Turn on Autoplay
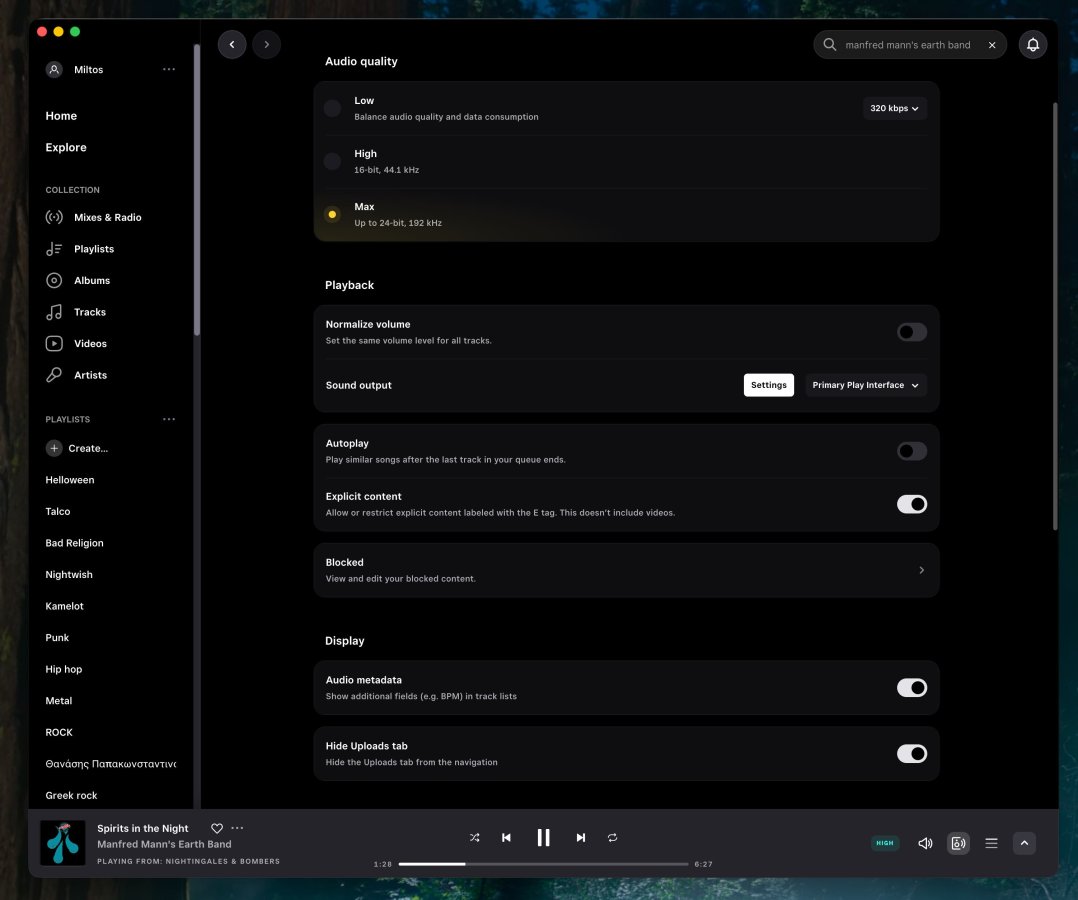Viewport: 1078px width, 900px height. coord(911,451)
